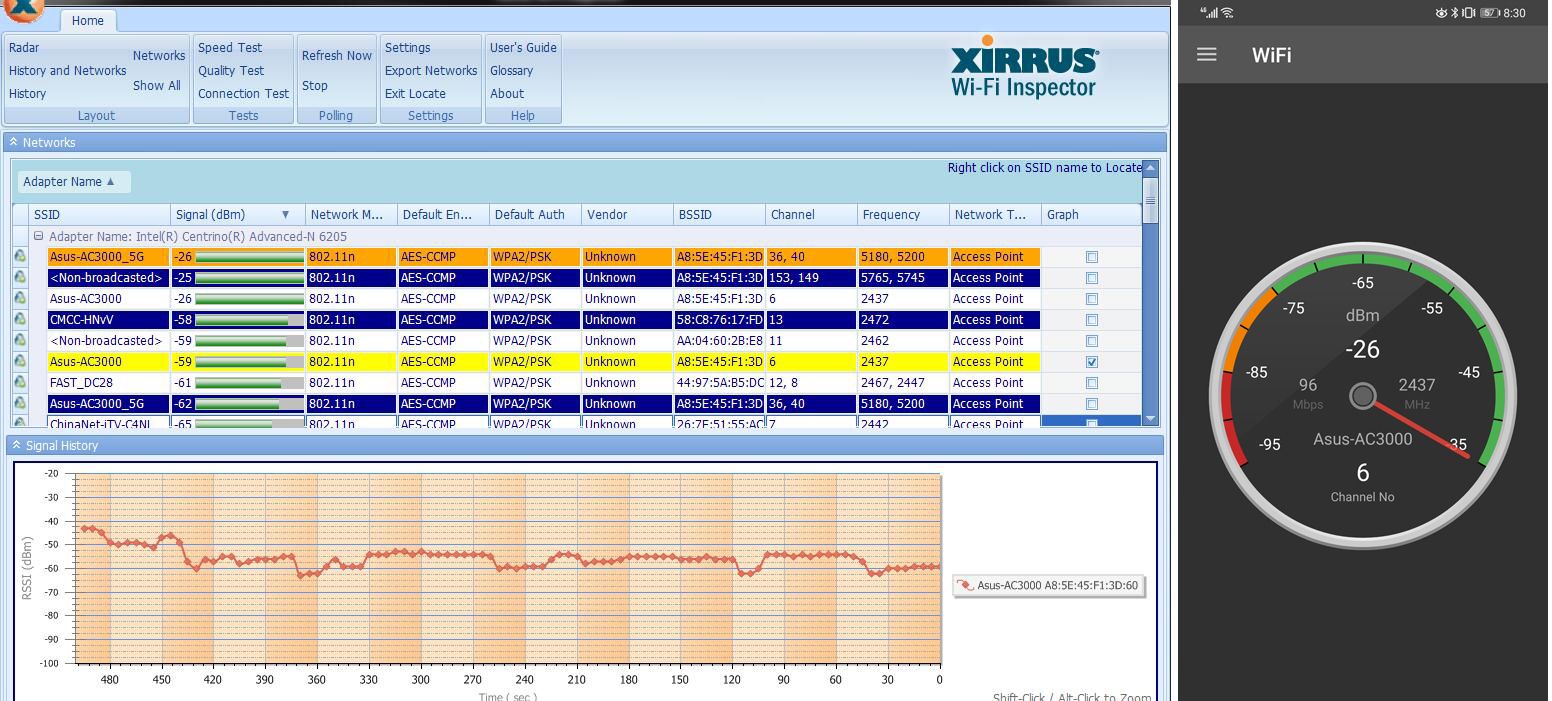Screen dimensions: 1552x701
Task: Tap Bluetooth icon in phone status bar
Action: (1455, 13)
